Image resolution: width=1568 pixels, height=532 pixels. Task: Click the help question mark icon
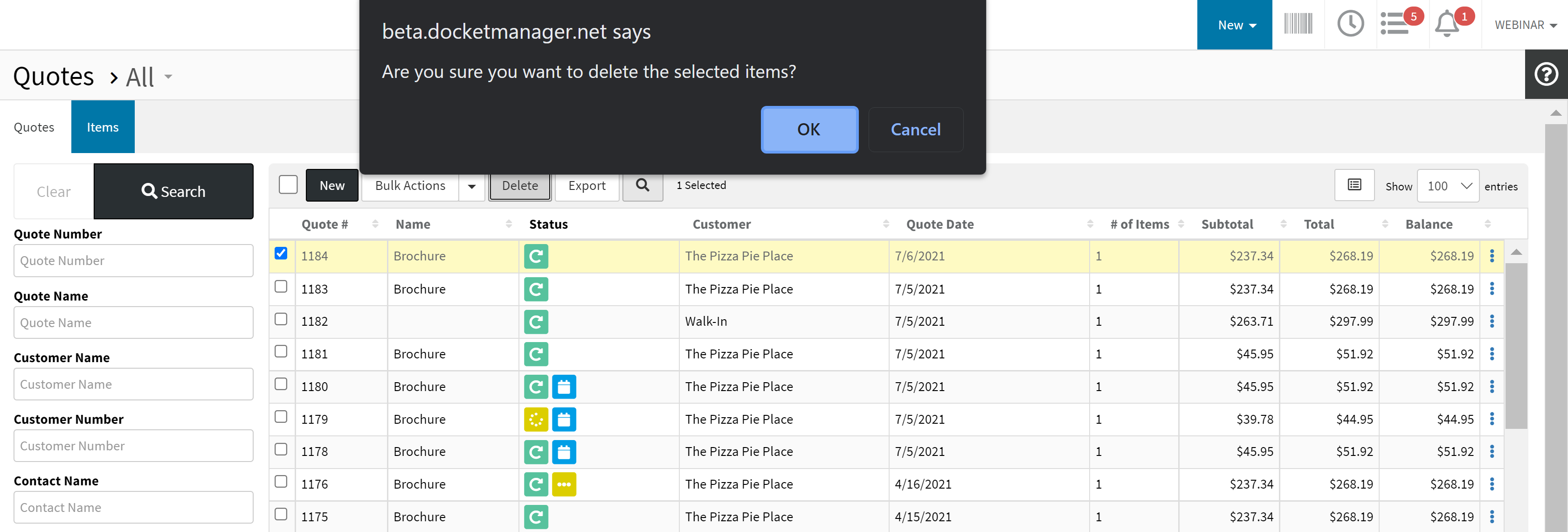(x=1546, y=74)
